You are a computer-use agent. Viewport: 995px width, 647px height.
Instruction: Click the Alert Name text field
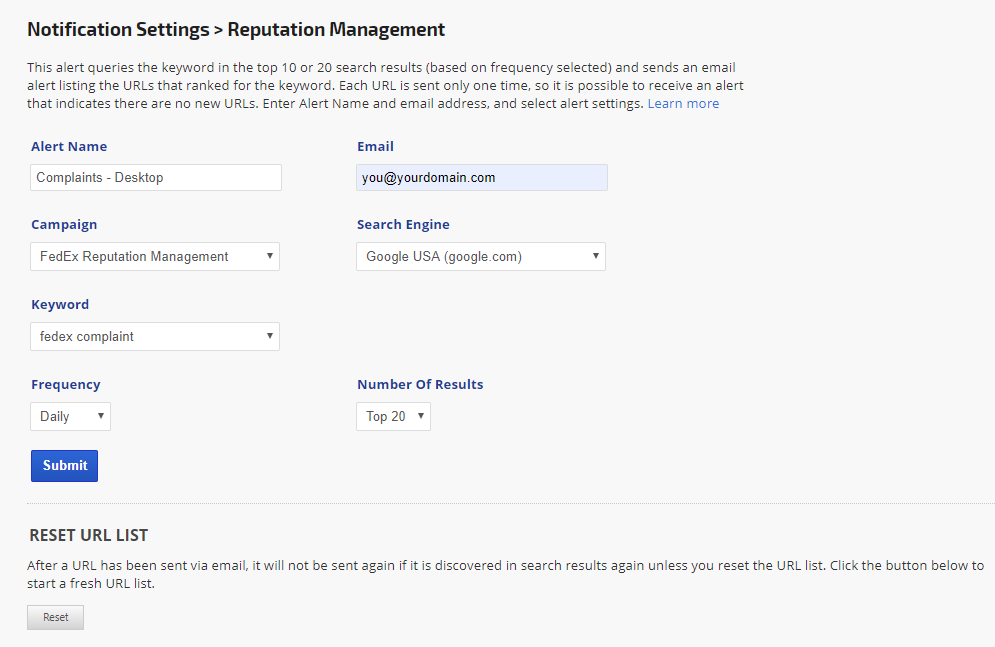[x=156, y=177]
